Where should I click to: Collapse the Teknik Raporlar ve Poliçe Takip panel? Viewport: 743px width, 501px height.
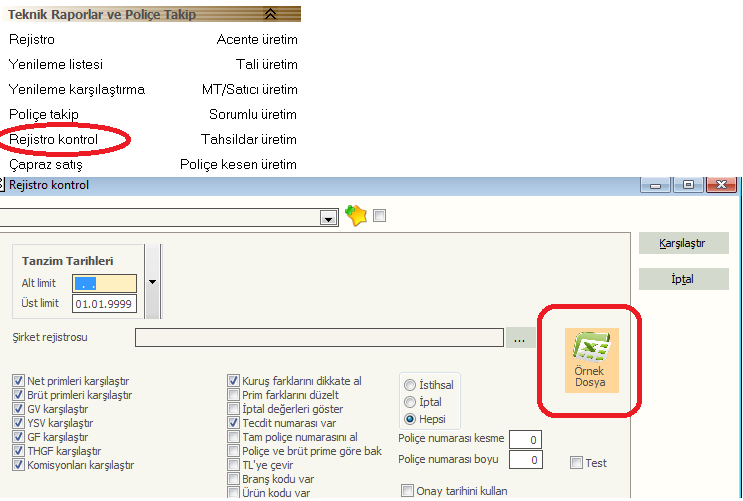(269, 14)
